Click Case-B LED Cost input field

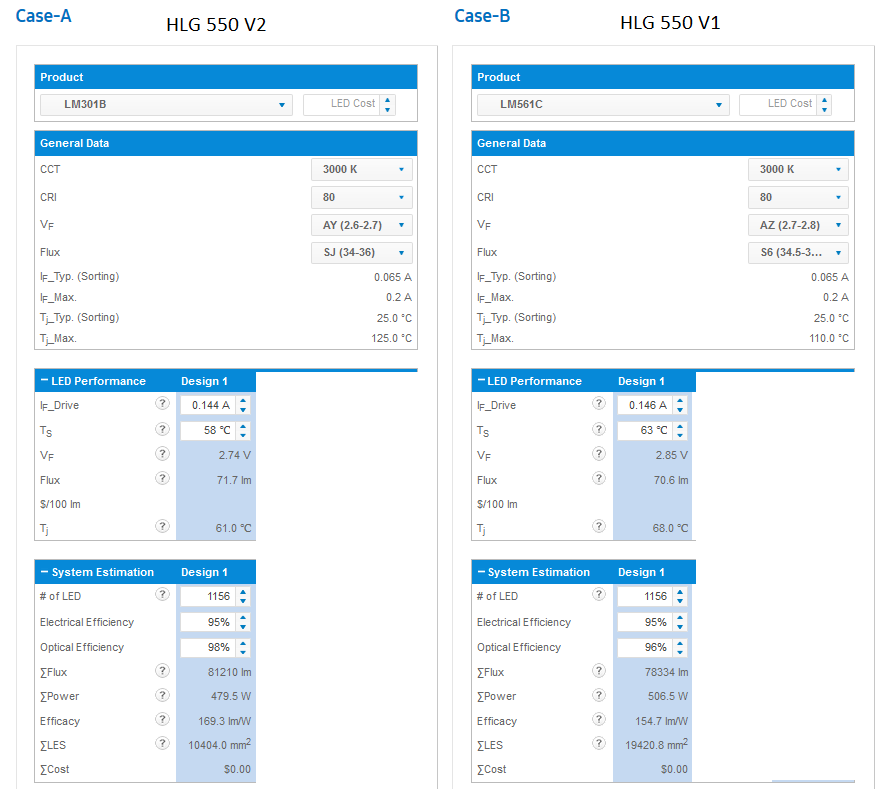779,105
